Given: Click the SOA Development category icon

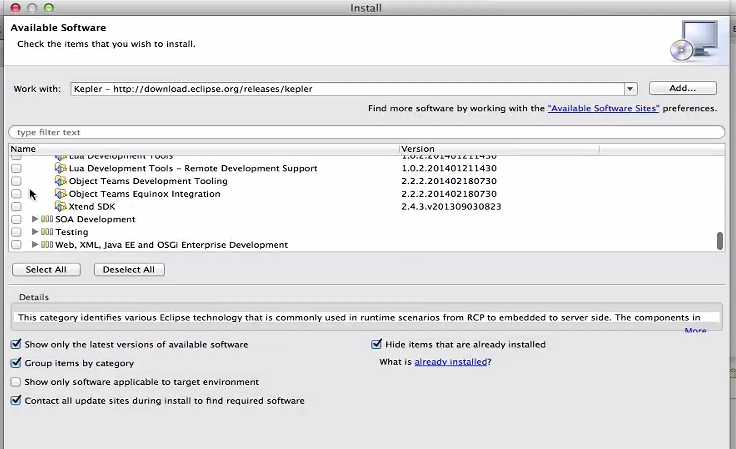Looking at the screenshot, I should [x=47, y=219].
